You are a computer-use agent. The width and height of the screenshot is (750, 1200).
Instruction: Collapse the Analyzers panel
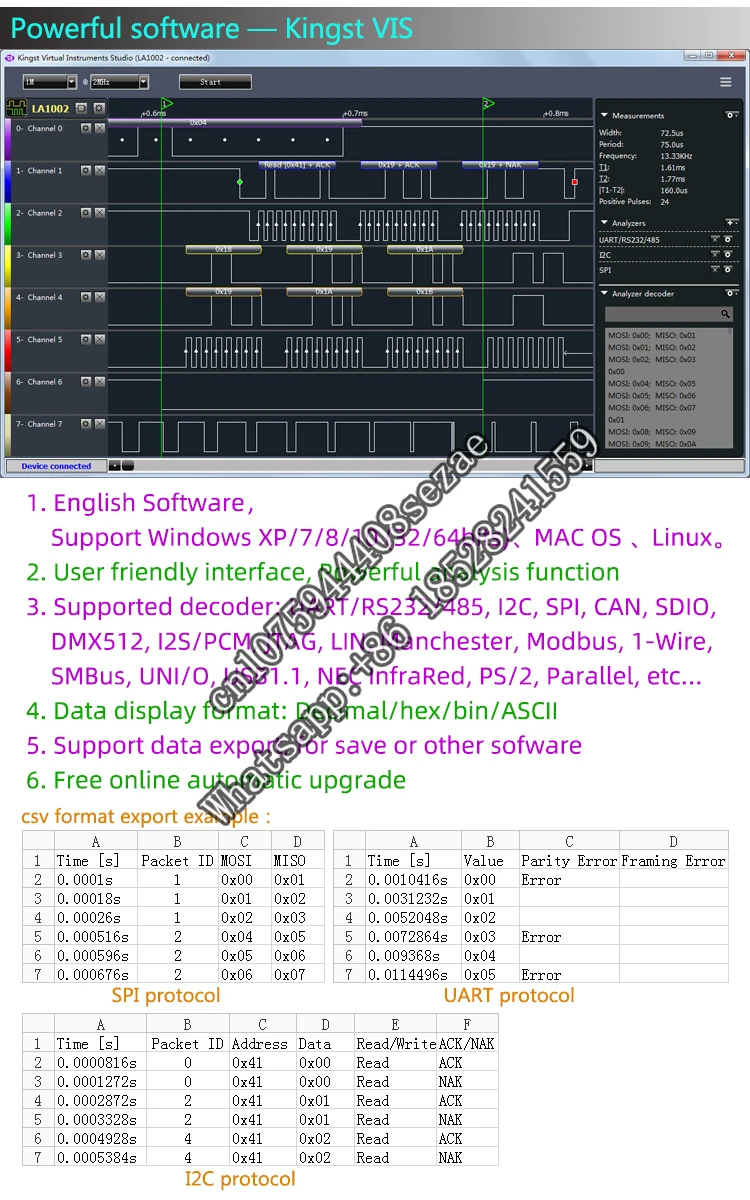click(605, 223)
